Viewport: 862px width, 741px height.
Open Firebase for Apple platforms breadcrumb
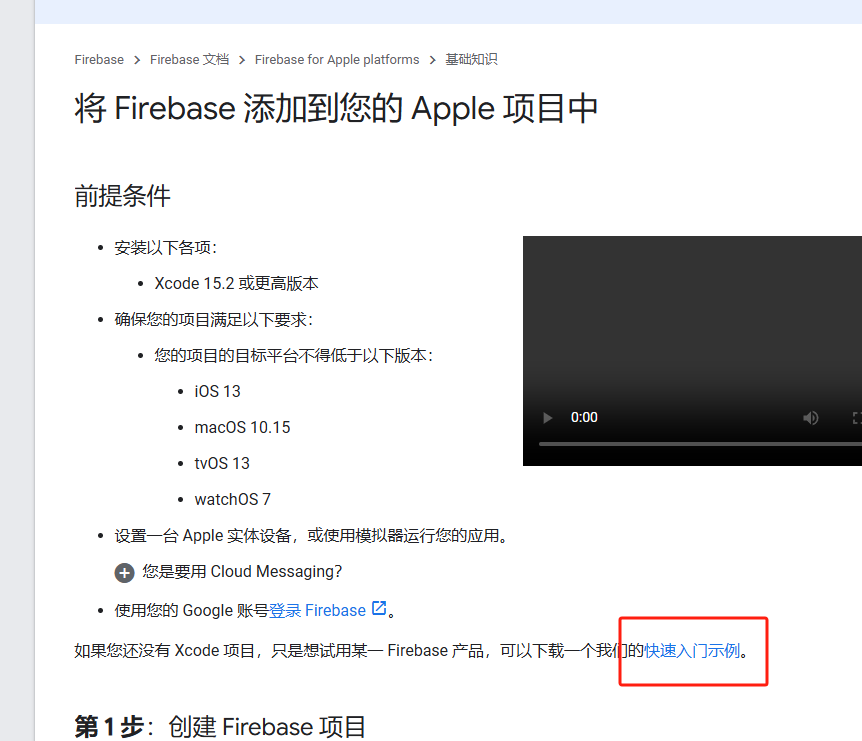337,59
